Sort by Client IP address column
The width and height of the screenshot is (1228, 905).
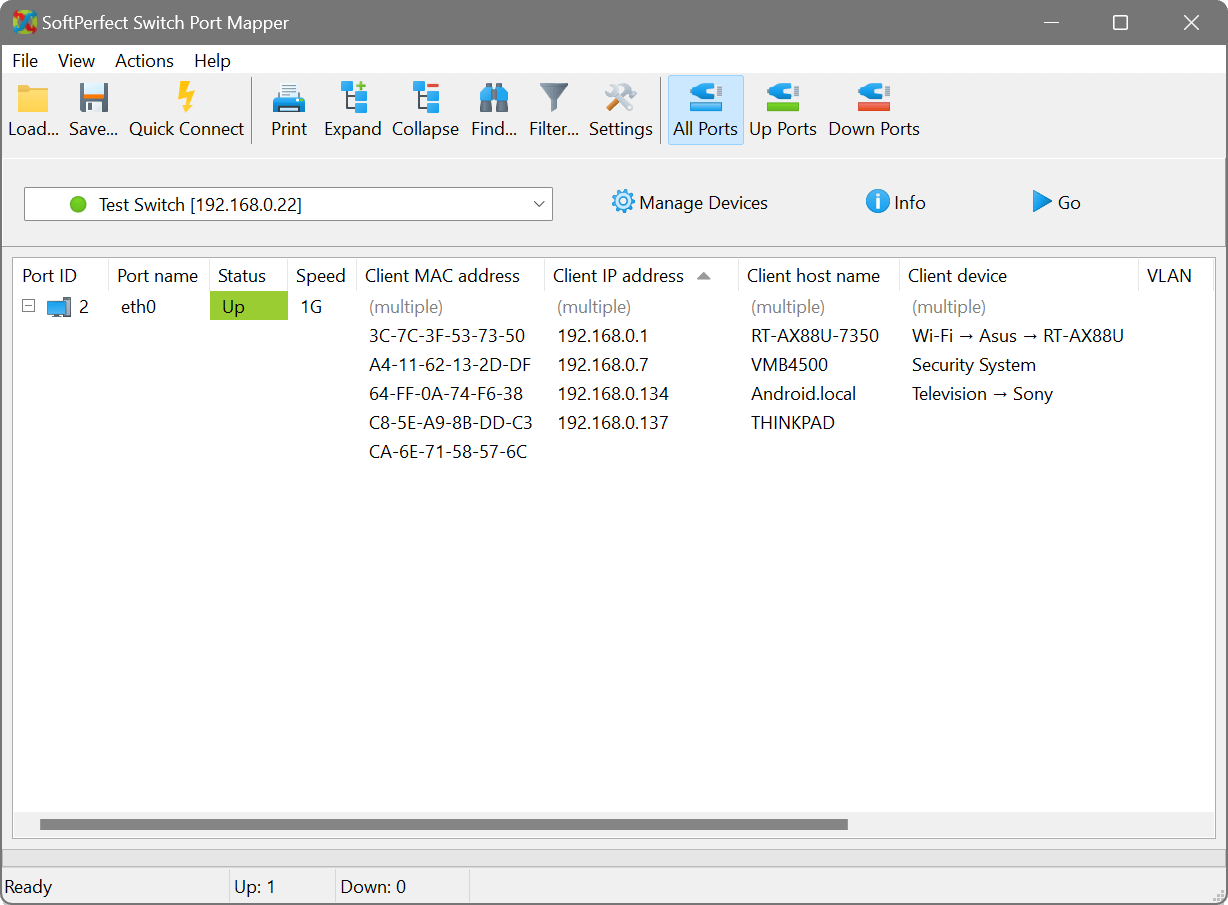click(x=618, y=276)
